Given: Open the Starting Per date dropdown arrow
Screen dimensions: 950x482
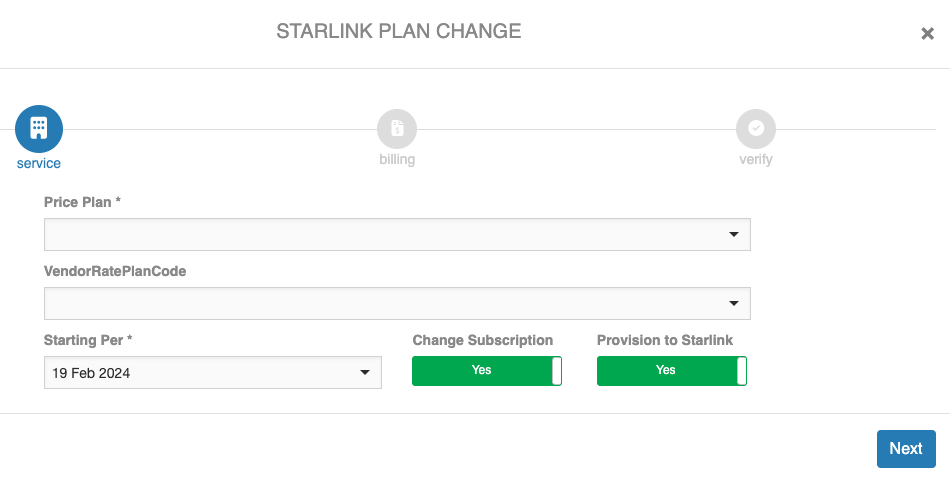Looking at the screenshot, I should pos(365,373).
